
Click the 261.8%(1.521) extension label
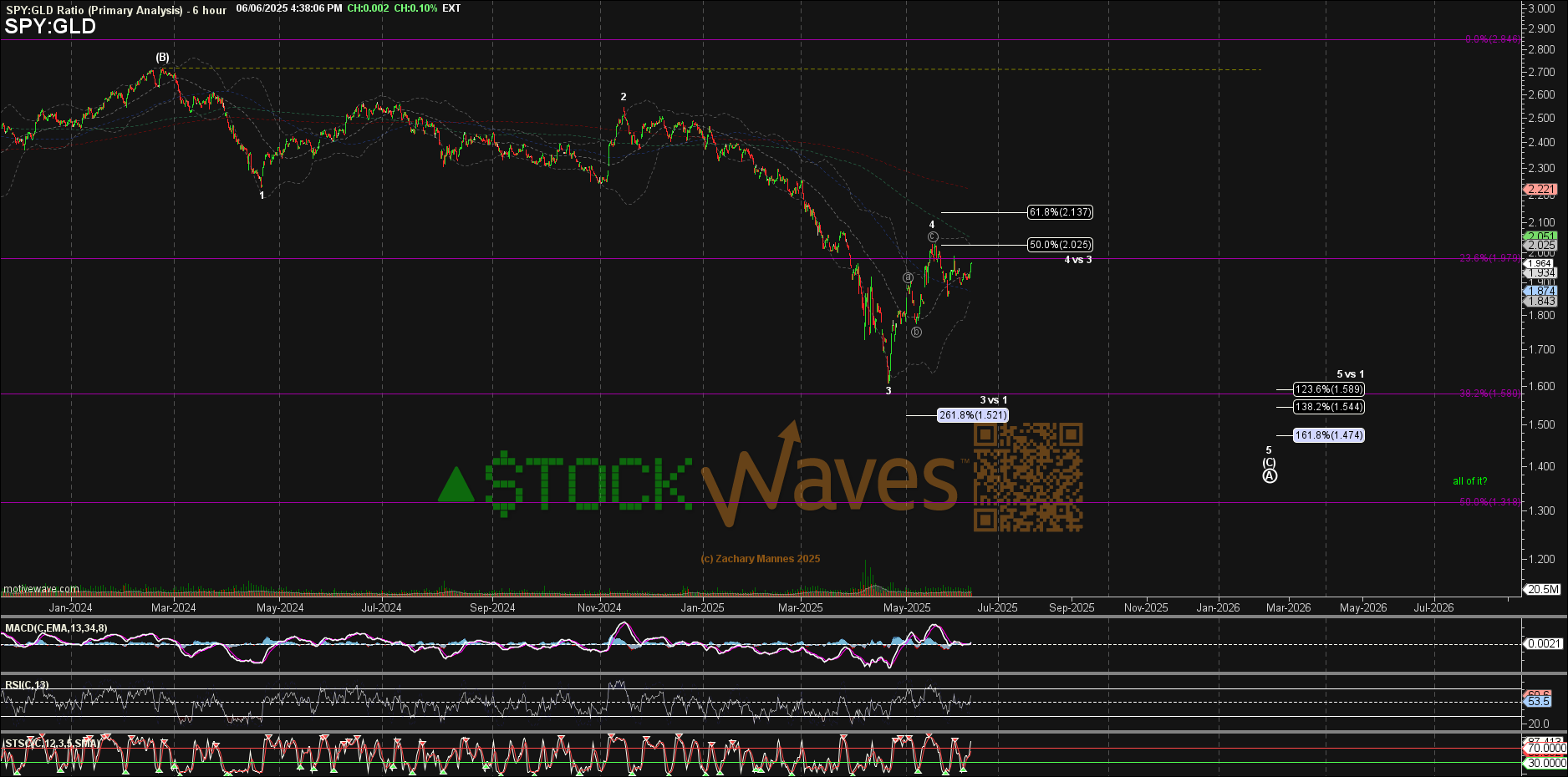973,415
